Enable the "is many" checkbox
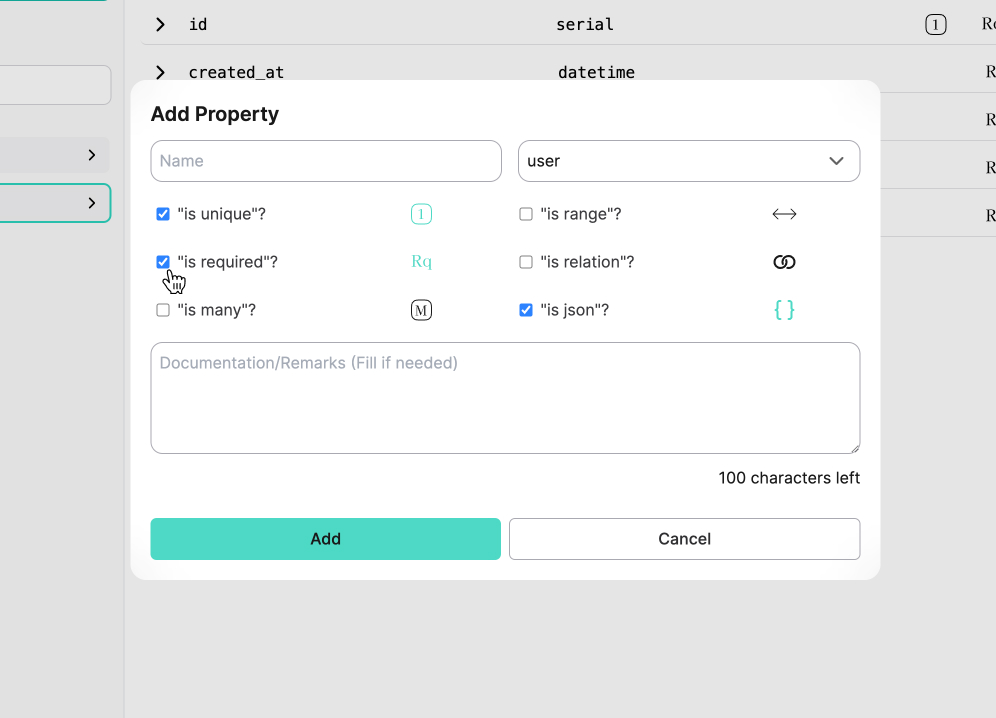This screenshot has width=996, height=718. click(x=163, y=310)
